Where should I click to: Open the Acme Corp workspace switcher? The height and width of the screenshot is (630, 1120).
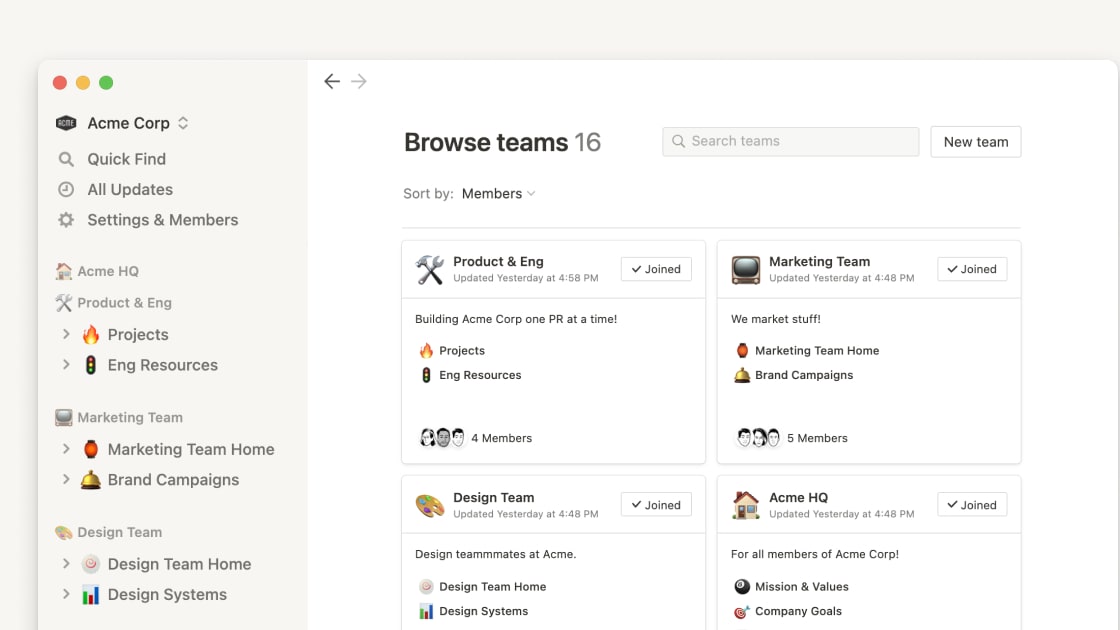[x=183, y=123]
